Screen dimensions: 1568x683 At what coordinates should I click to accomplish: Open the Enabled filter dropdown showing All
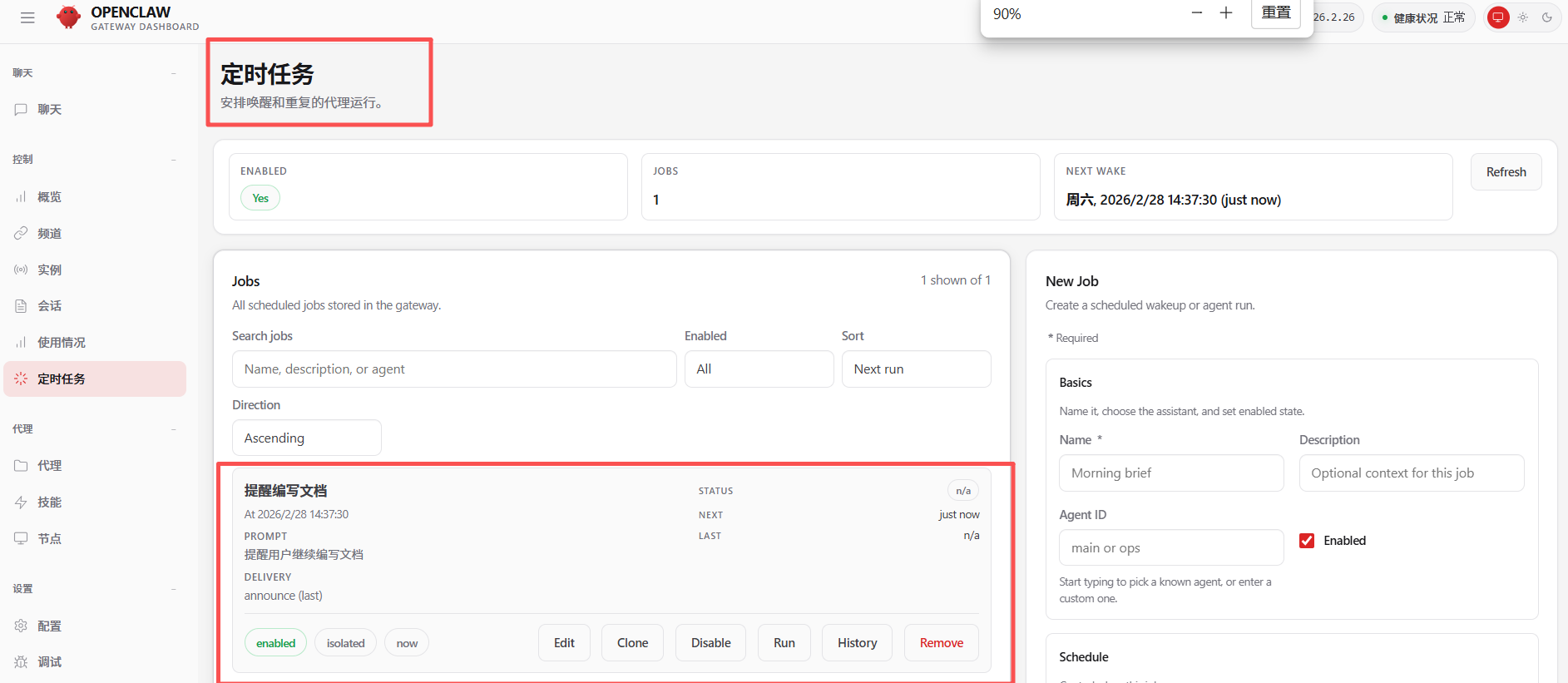(758, 369)
